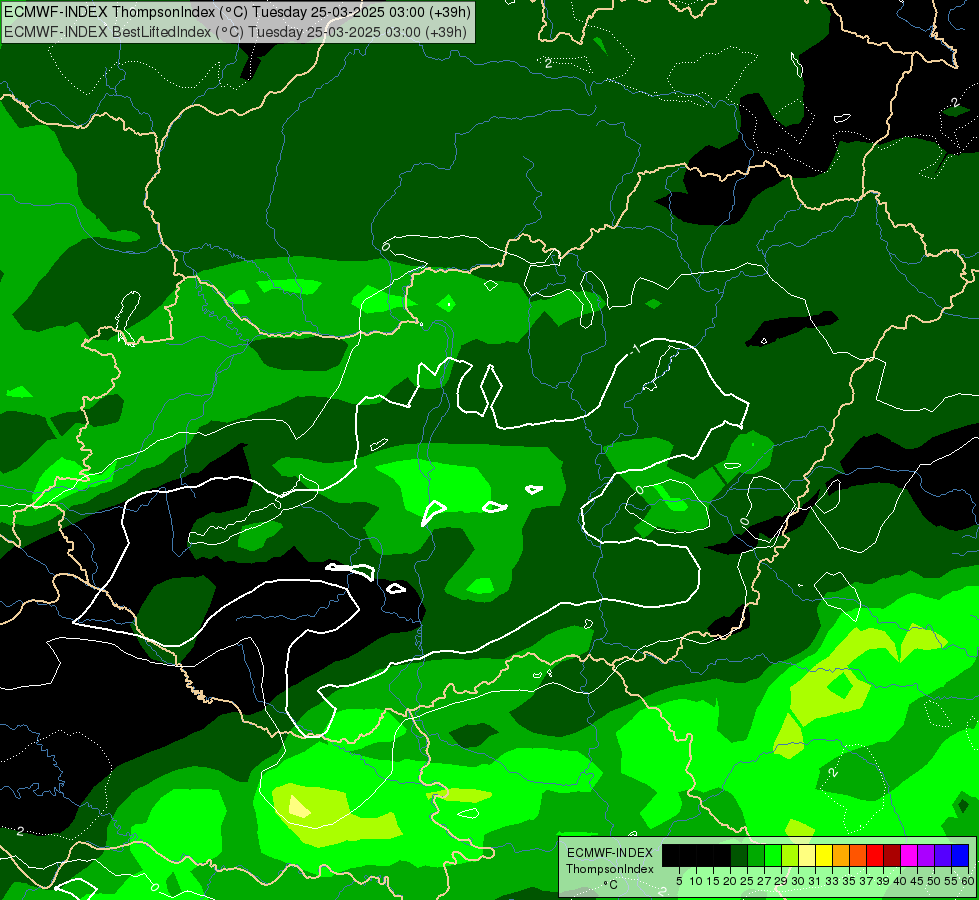Select the pale yellow 30–31 legend swatch
Viewport: 979px width, 900px height.
tap(807, 855)
